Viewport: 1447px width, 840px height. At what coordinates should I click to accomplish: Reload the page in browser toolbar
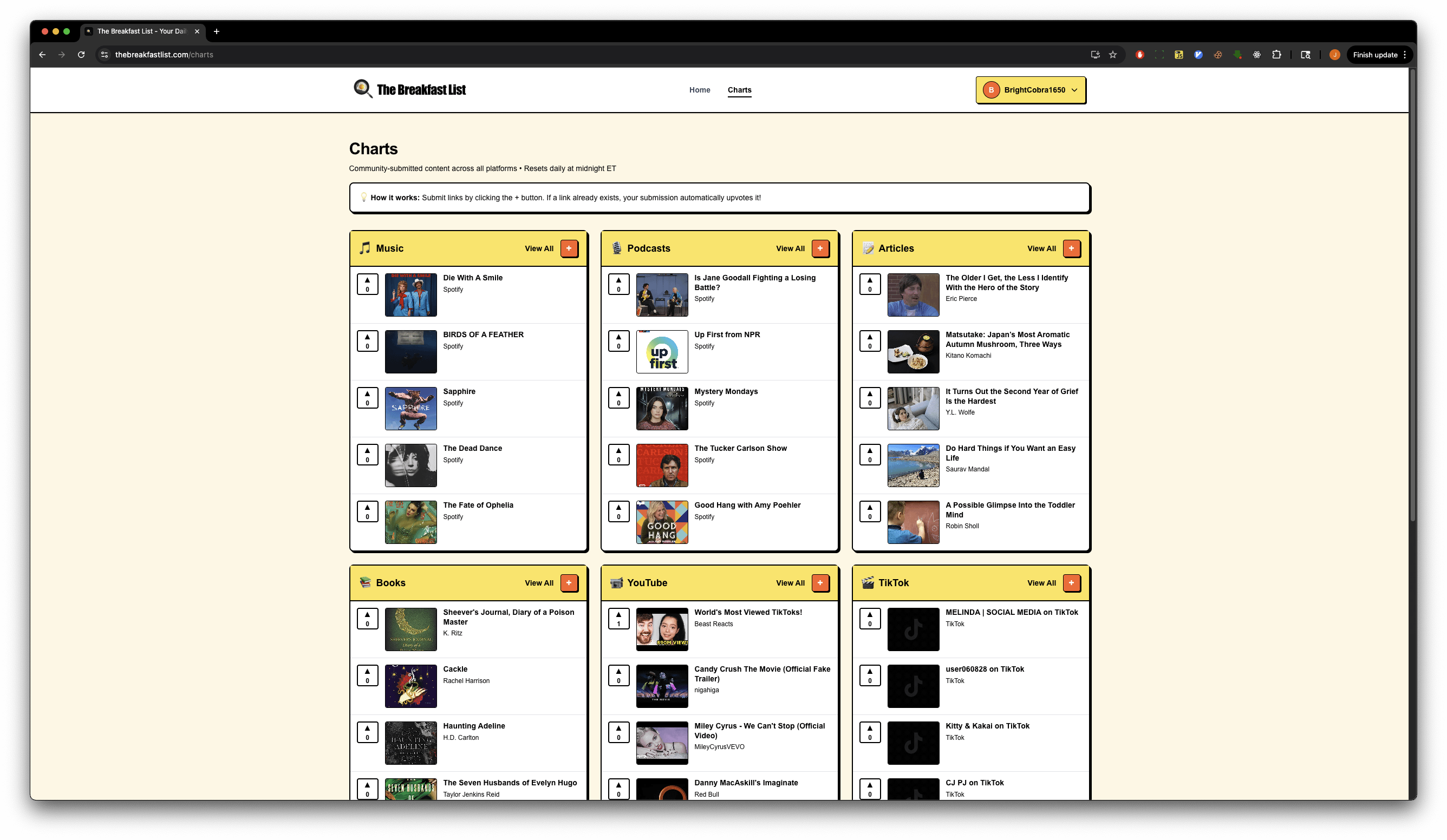coord(81,55)
